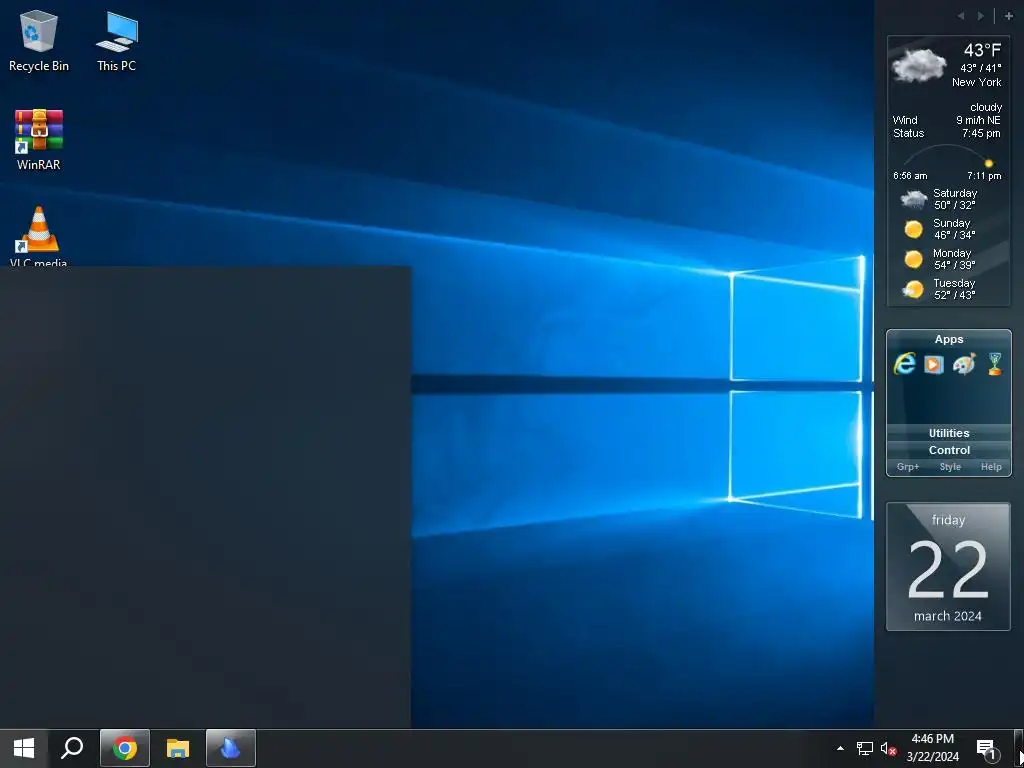This screenshot has width=1024, height=768.
Task: Click the 9 mi/h NE wind value
Action: pyautogui.click(x=978, y=120)
